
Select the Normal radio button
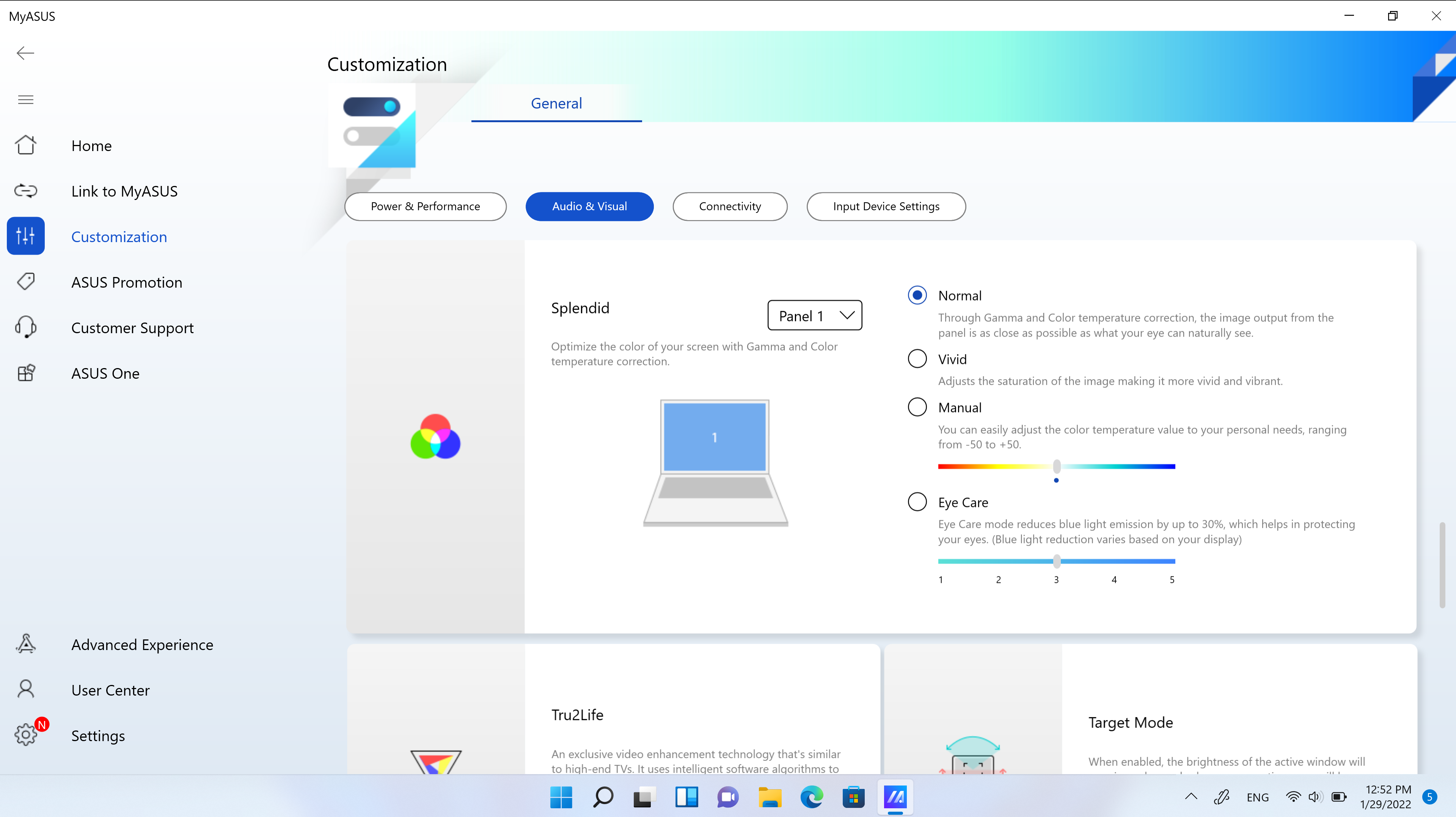[x=917, y=295]
